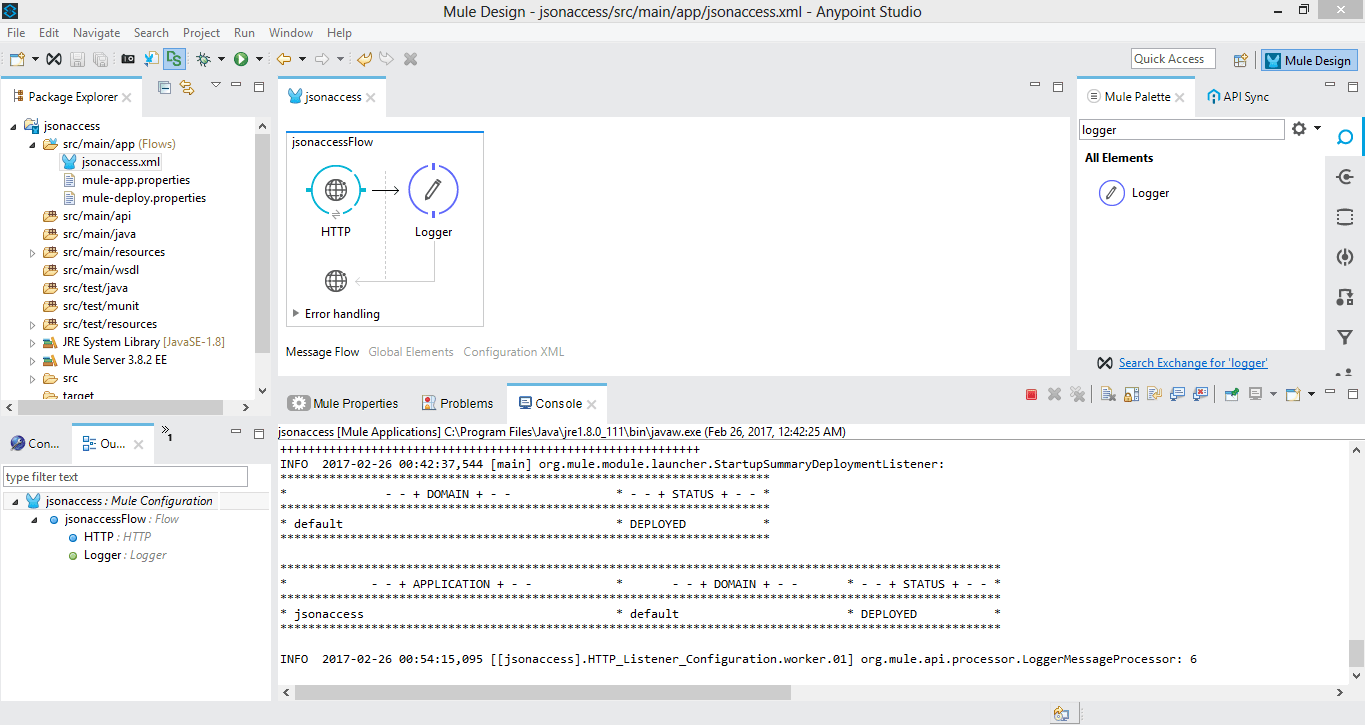Image resolution: width=1365 pixels, height=725 pixels.
Task: Select the Filters funnel palette icon
Action: coord(1345,337)
